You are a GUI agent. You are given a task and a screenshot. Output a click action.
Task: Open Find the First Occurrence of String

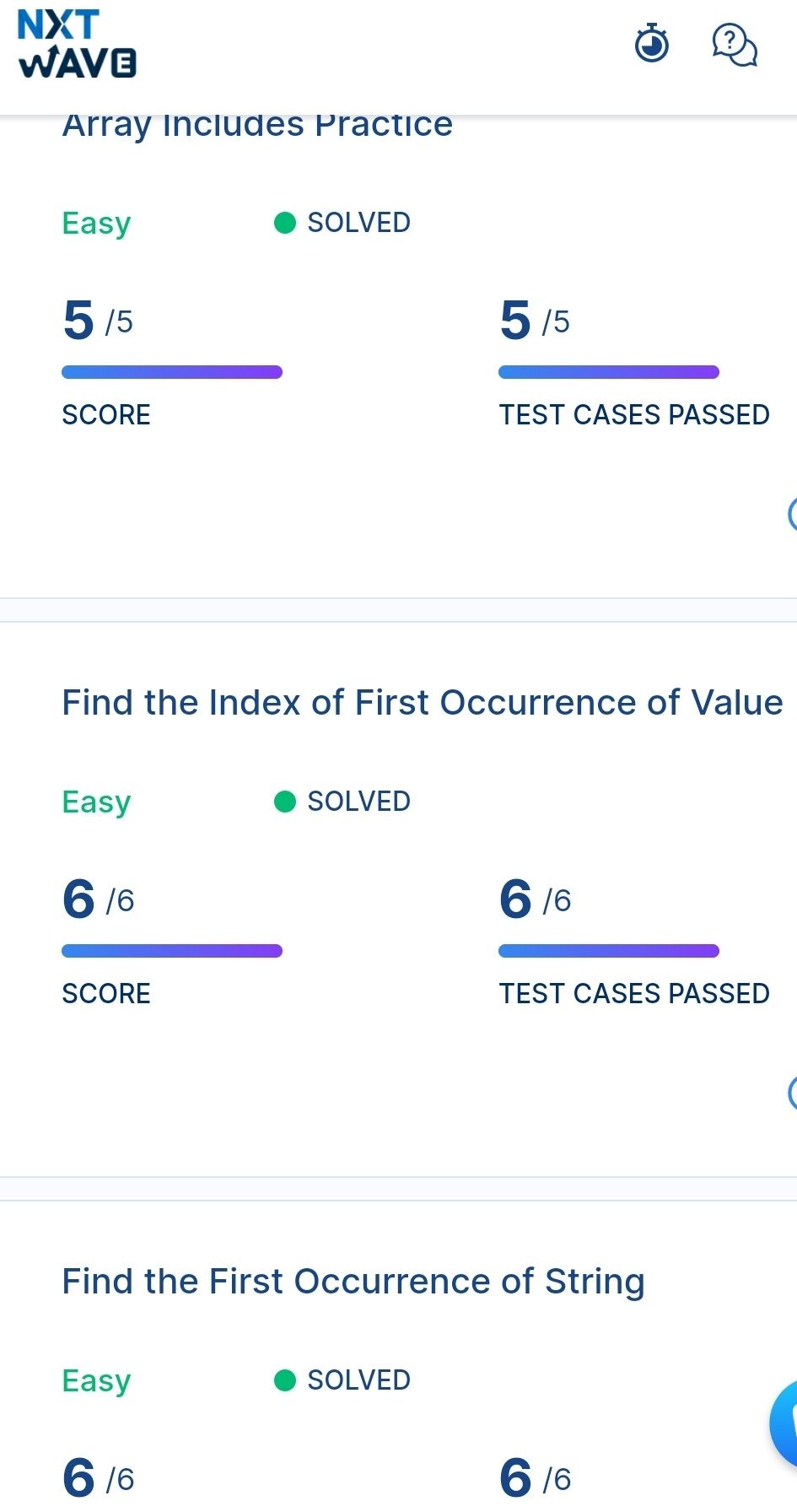[x=353, y=1281]
